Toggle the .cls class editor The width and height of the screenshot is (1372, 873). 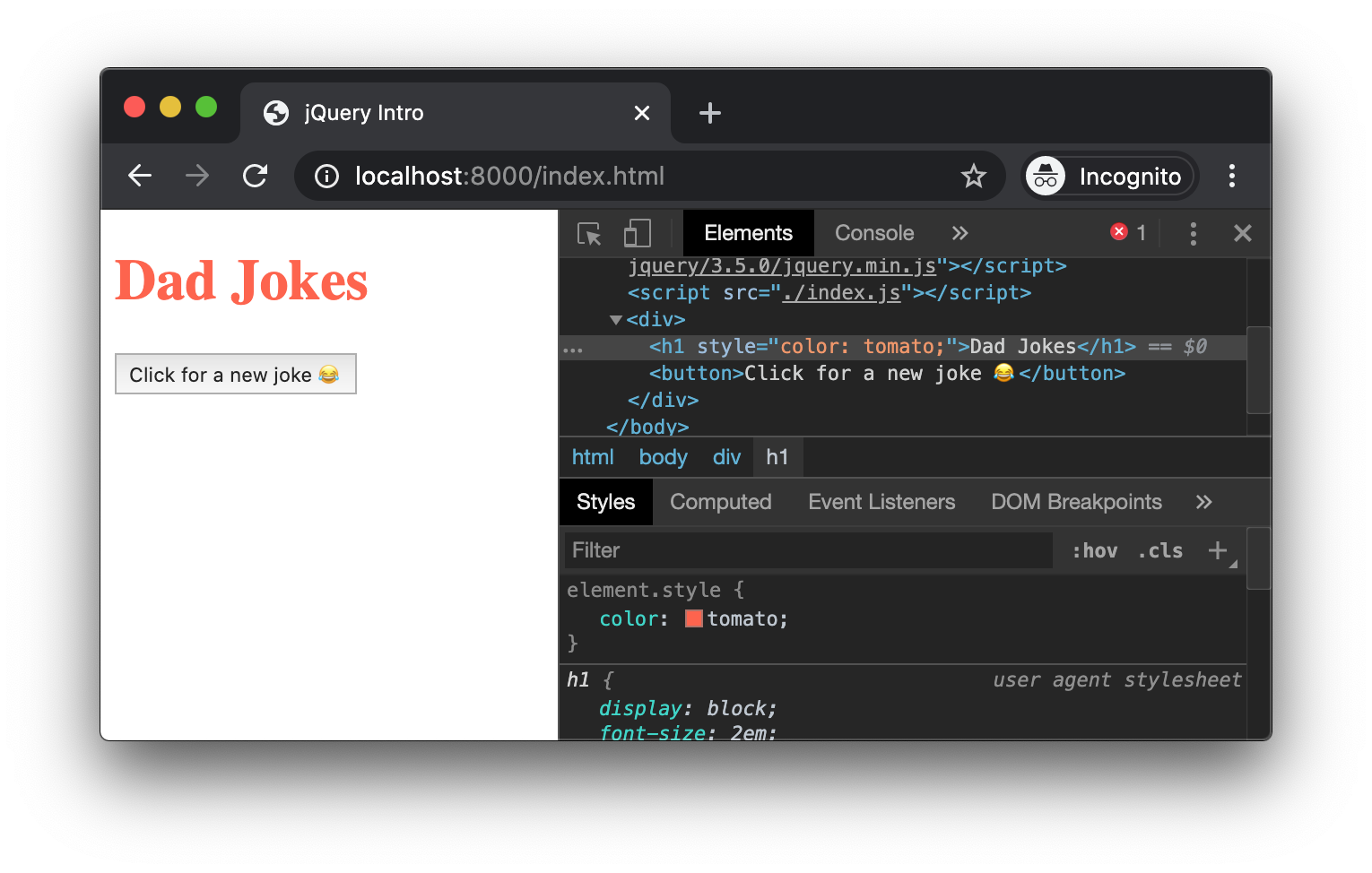(1159, 550)
